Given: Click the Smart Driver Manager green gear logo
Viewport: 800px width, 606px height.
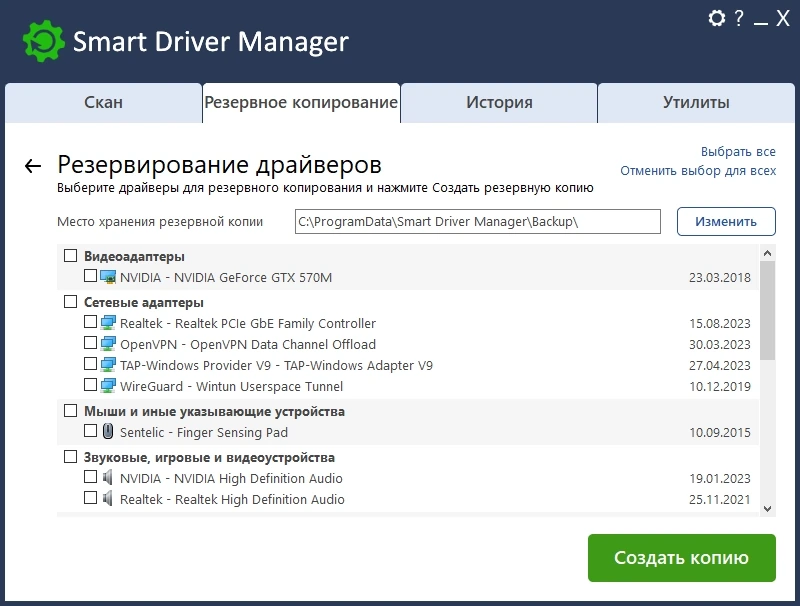Looking at the screenshot, I should point(44,41).
